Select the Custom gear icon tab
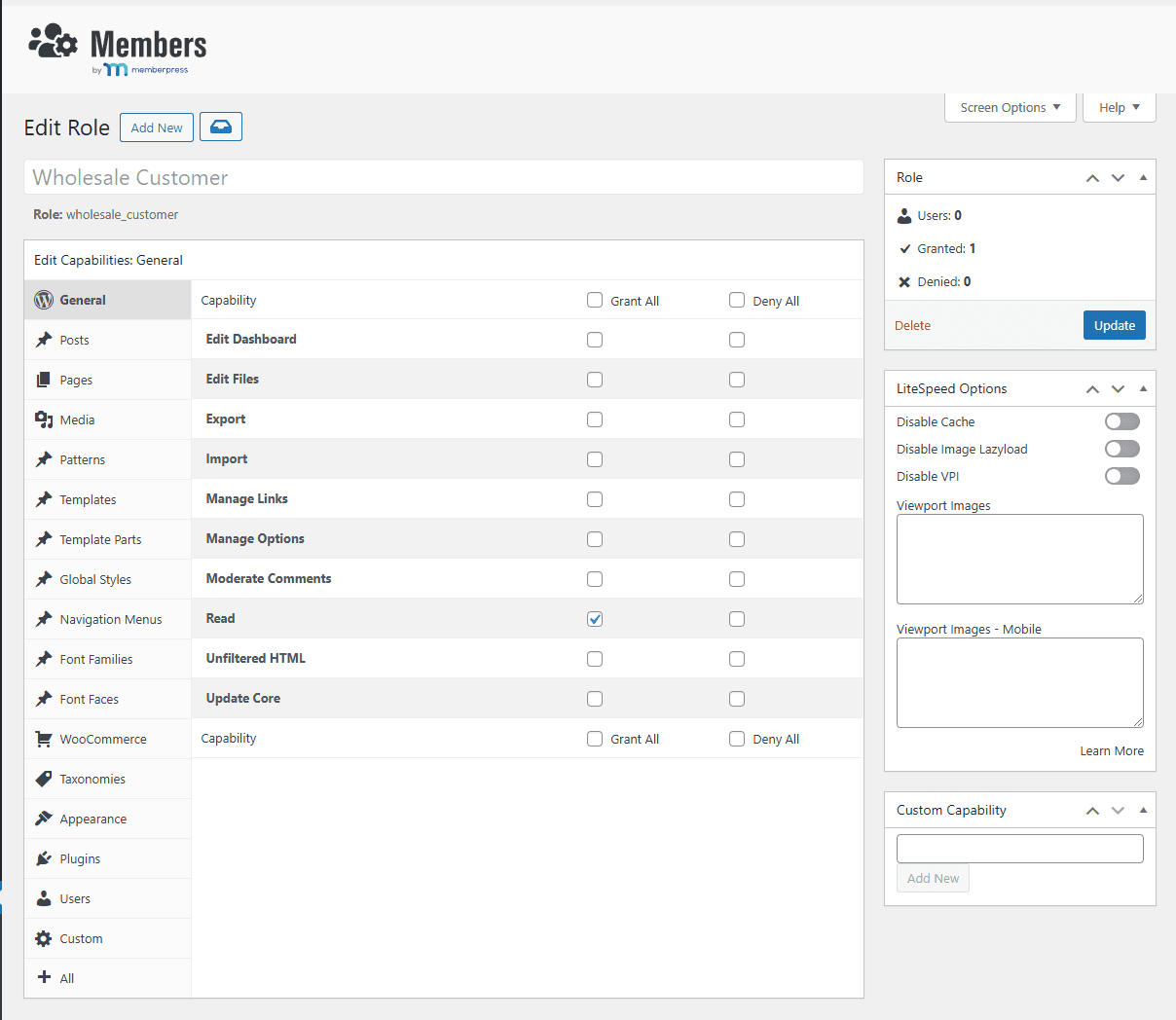 44,938
